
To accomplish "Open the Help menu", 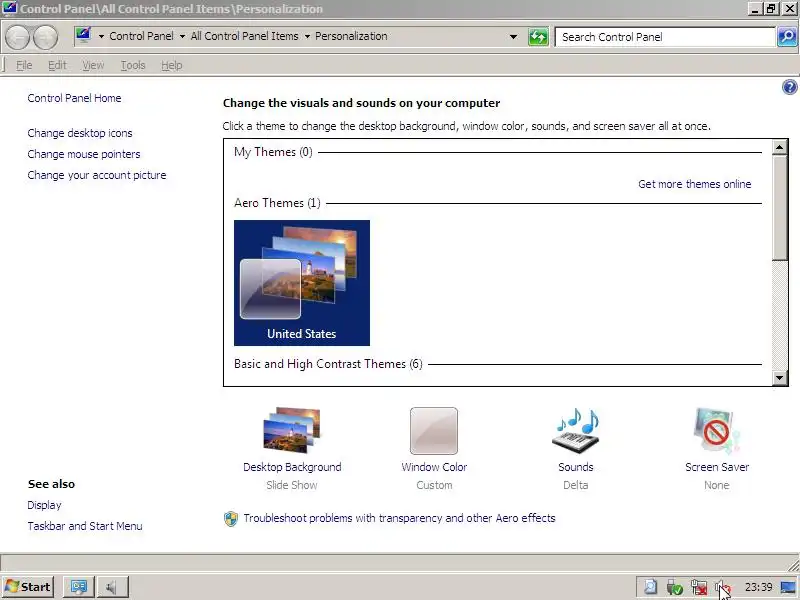I will [171, 65].
